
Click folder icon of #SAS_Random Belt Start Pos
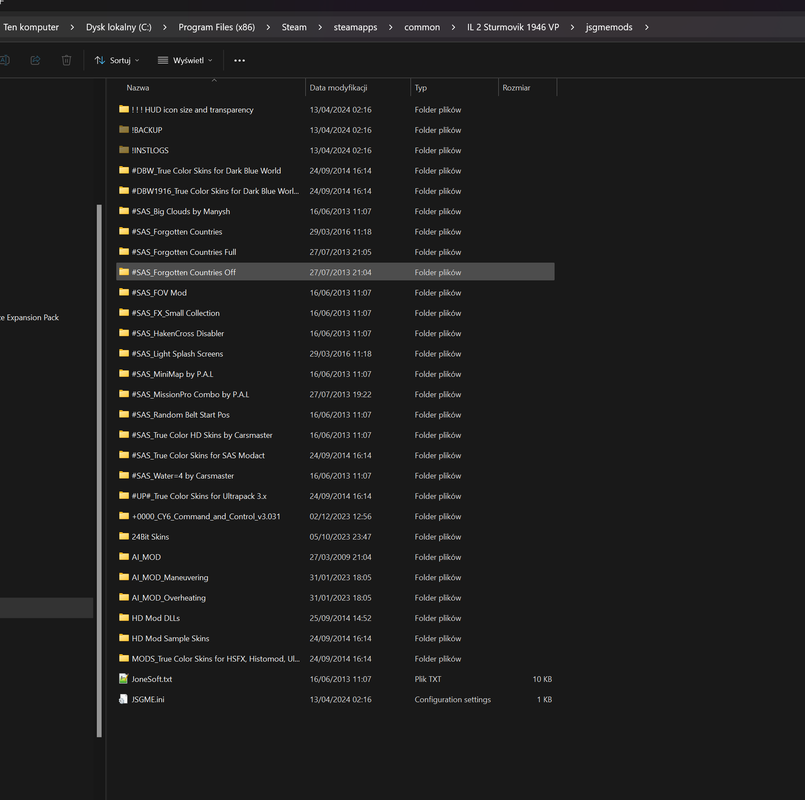[124, 414]
